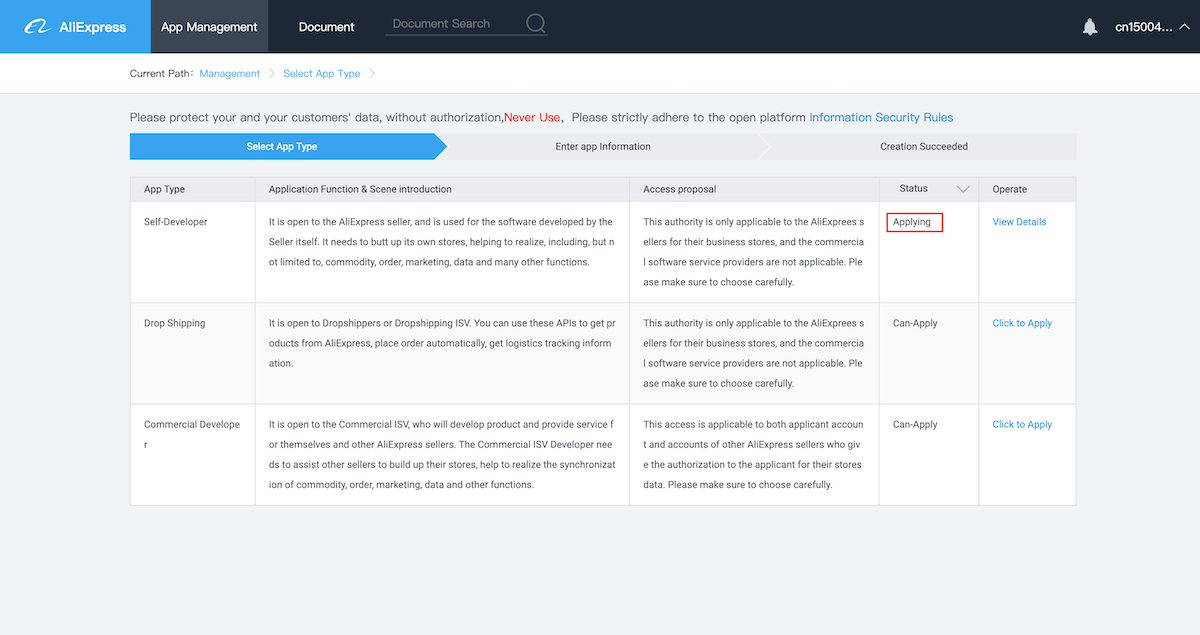Select the Enter app Information step
Image resolution: width=1200 pixels, height=635 pixels.
[x=603, y=147]
